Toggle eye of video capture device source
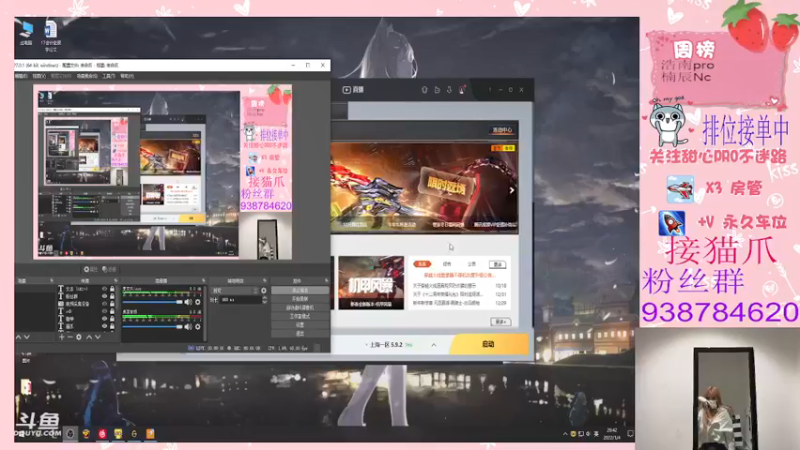 pyautogui.click(x=104, y=304)
